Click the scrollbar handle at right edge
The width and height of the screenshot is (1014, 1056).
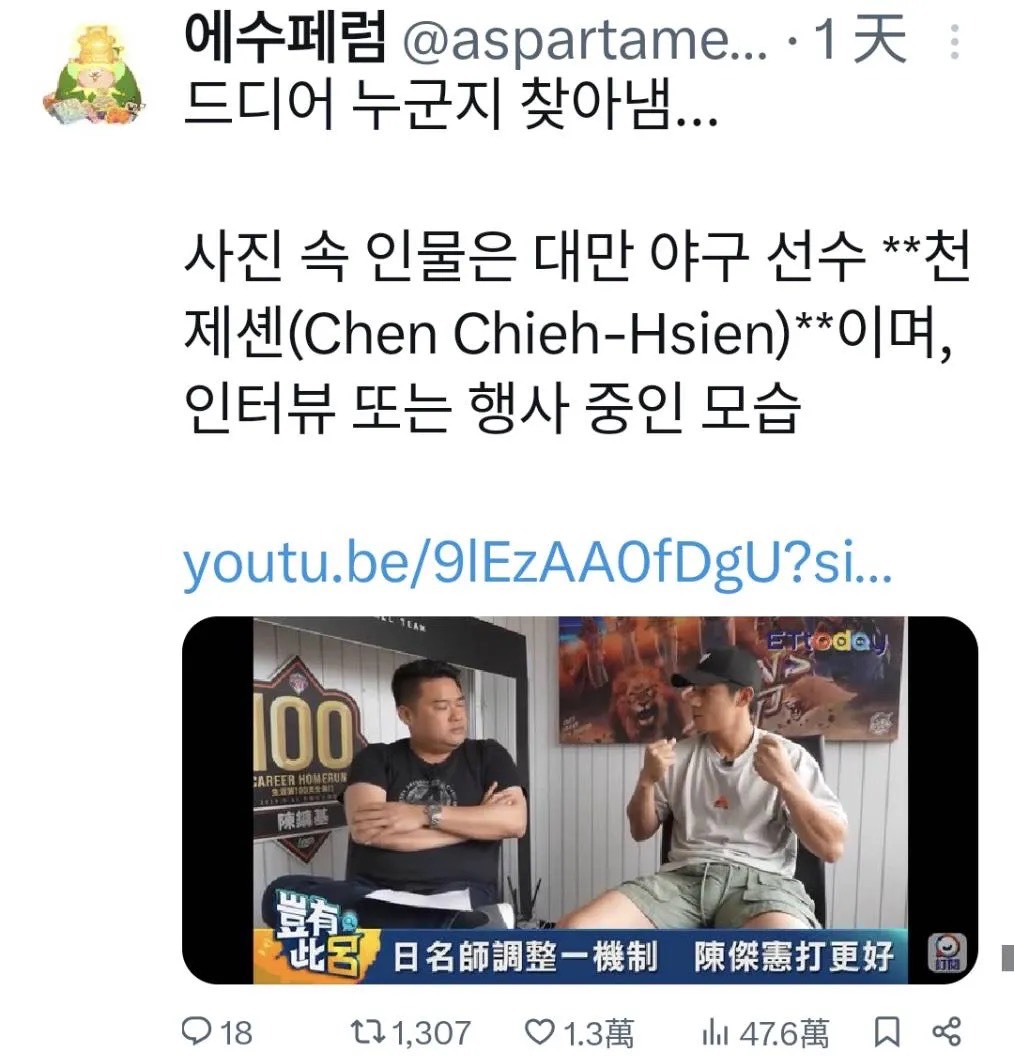(1008, 958)
